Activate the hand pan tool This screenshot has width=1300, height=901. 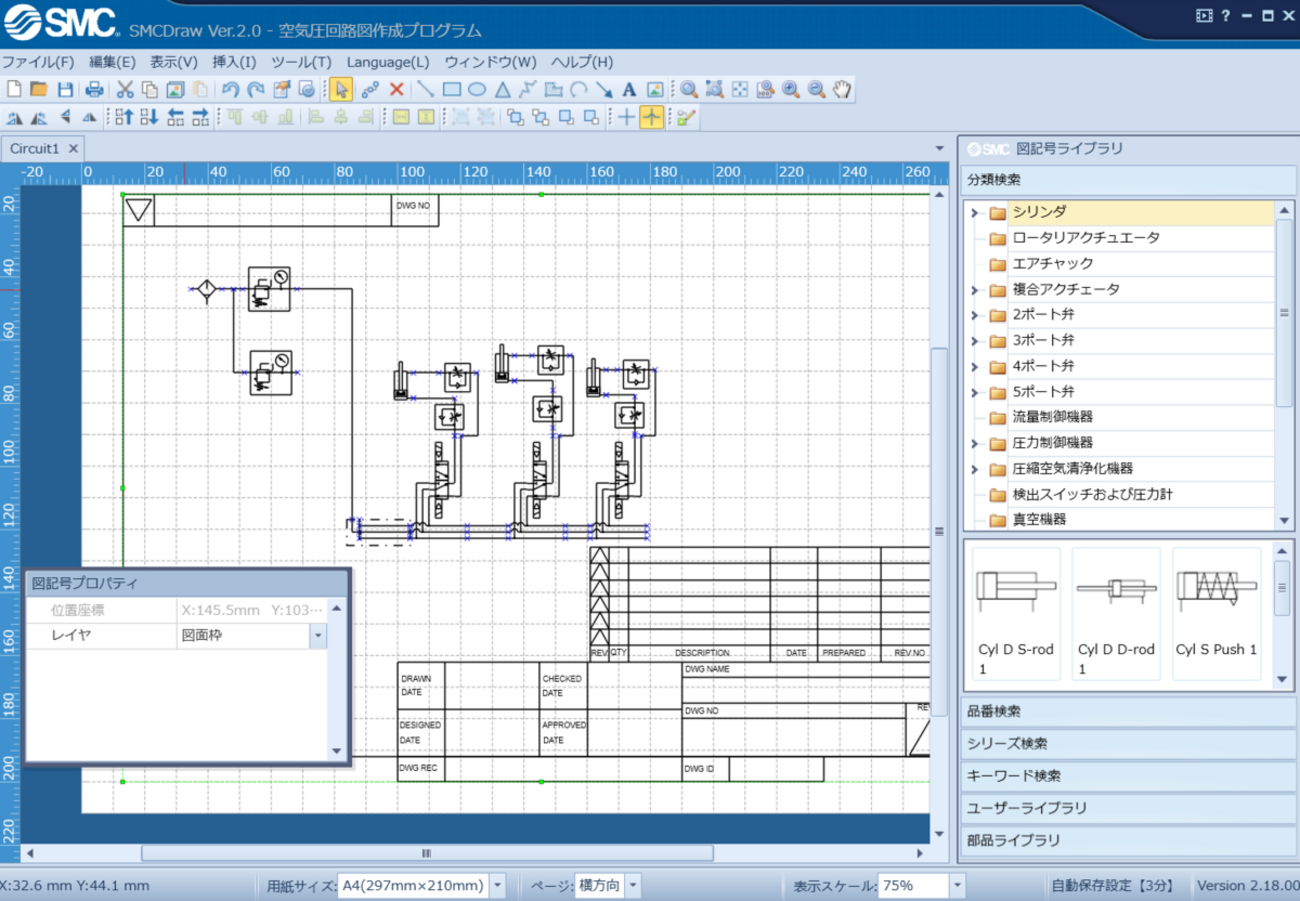842,90
